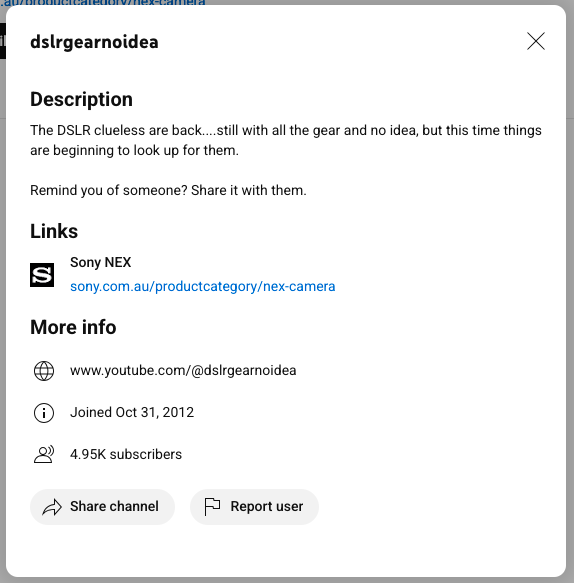
Task: Click the flag icon in Report user
Action: click(212, 507)
